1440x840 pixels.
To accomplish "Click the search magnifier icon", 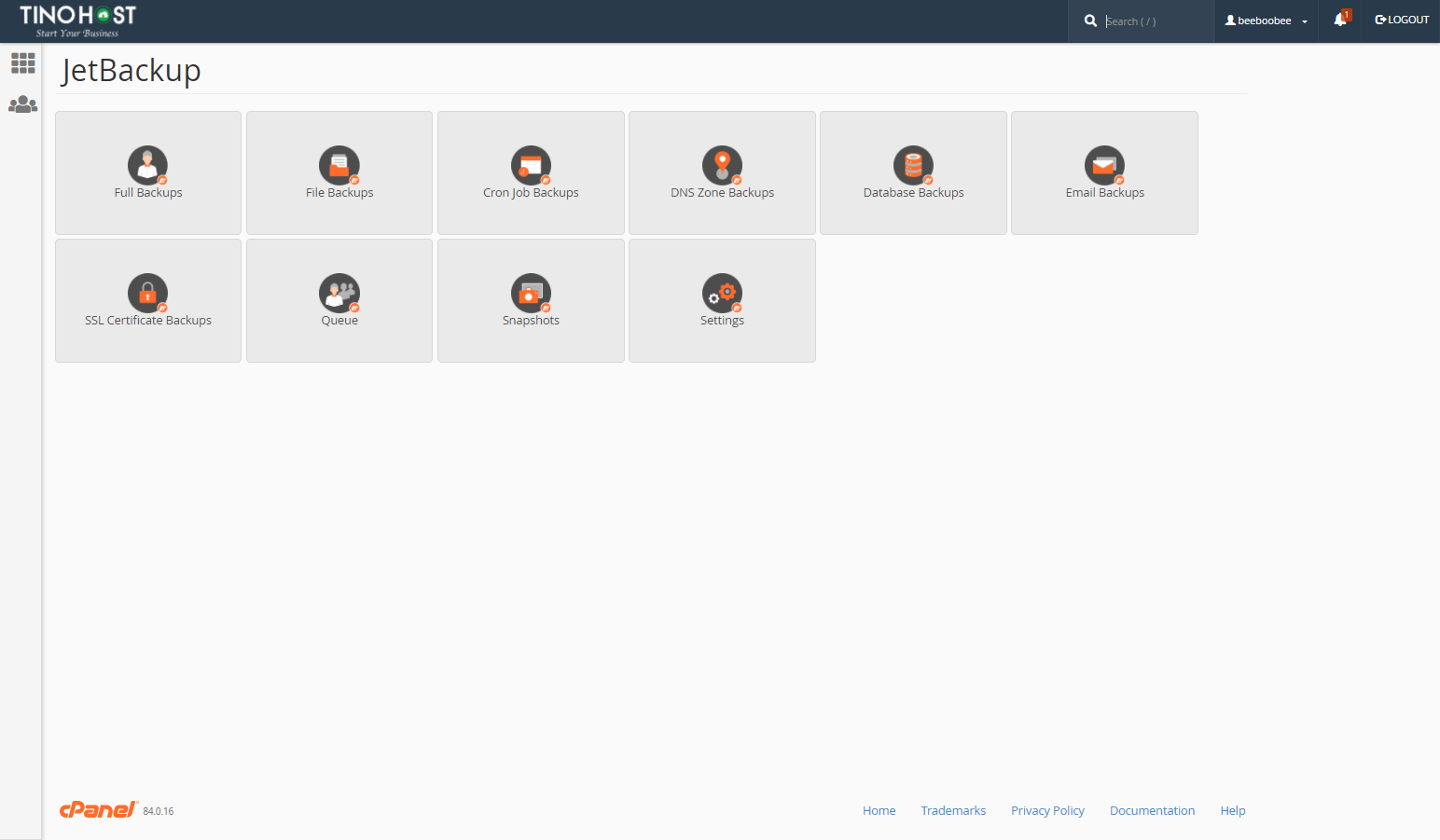I will [x=1090, y=21].
